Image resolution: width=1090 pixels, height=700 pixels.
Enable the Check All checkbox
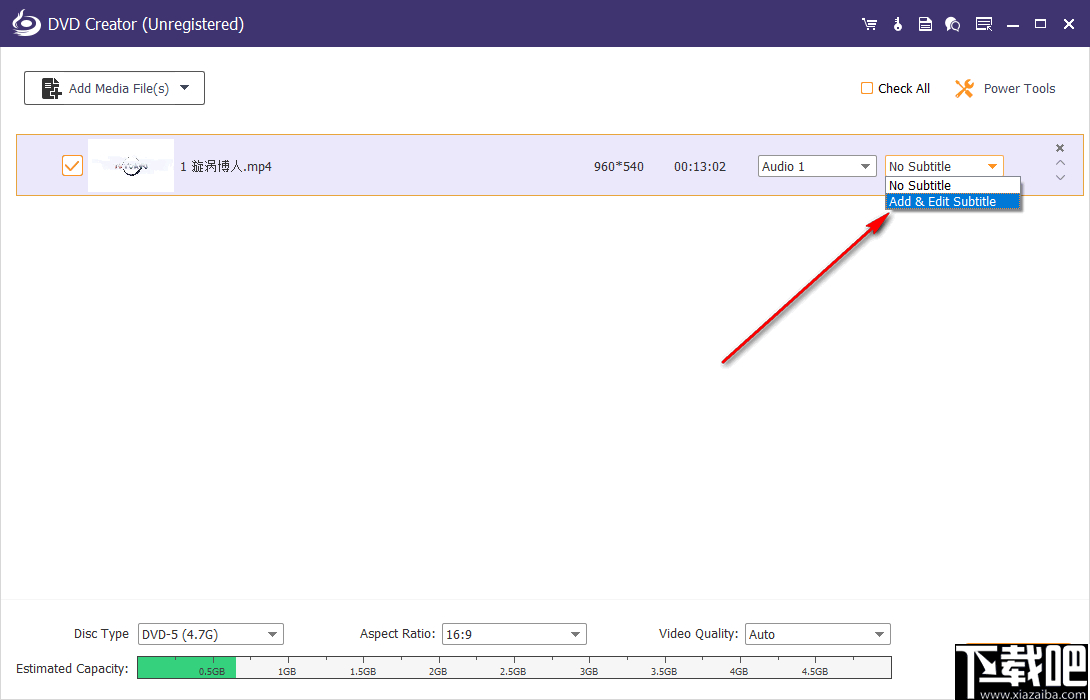click(x=866, y=88)
